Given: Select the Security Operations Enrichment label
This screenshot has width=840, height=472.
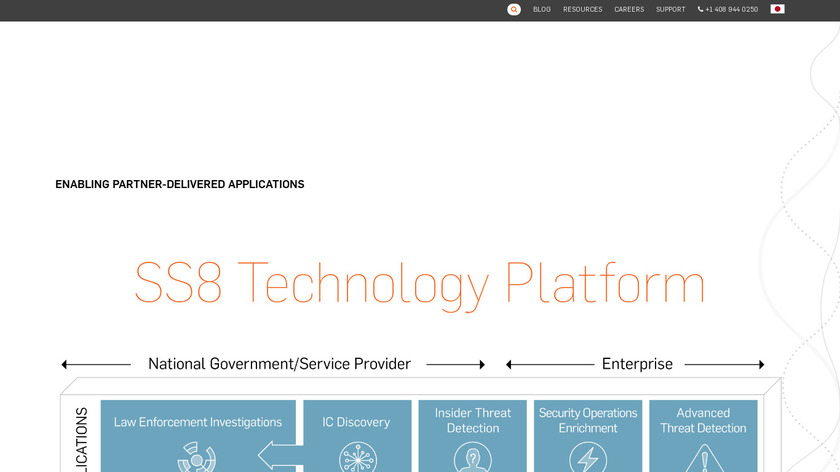Looking at the screenshot, I should 588,421.
